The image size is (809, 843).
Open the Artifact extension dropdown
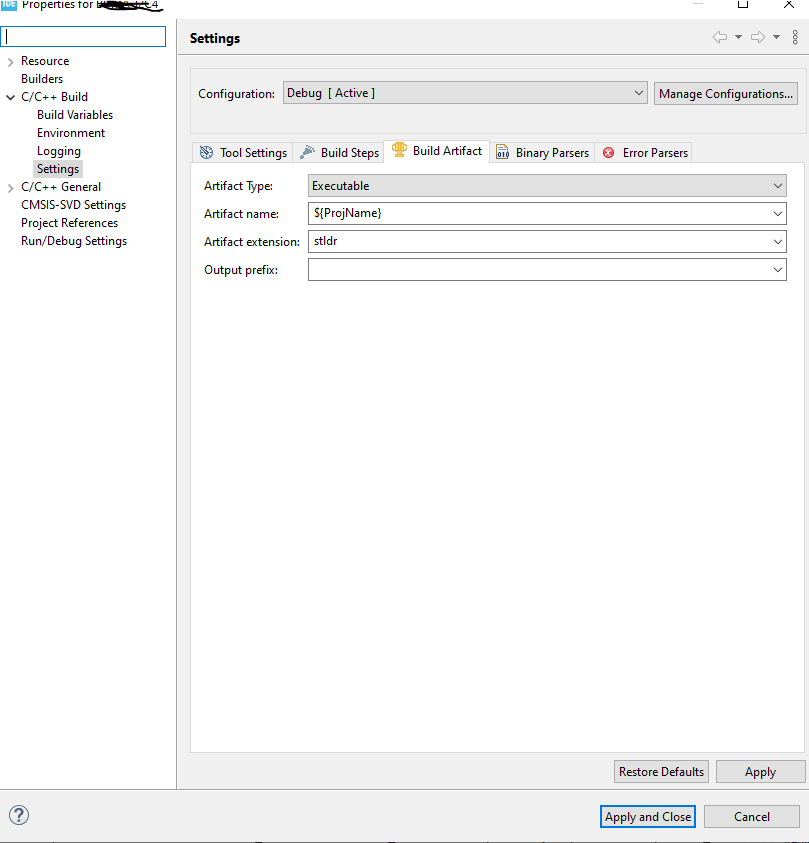(x=778, y=241)
